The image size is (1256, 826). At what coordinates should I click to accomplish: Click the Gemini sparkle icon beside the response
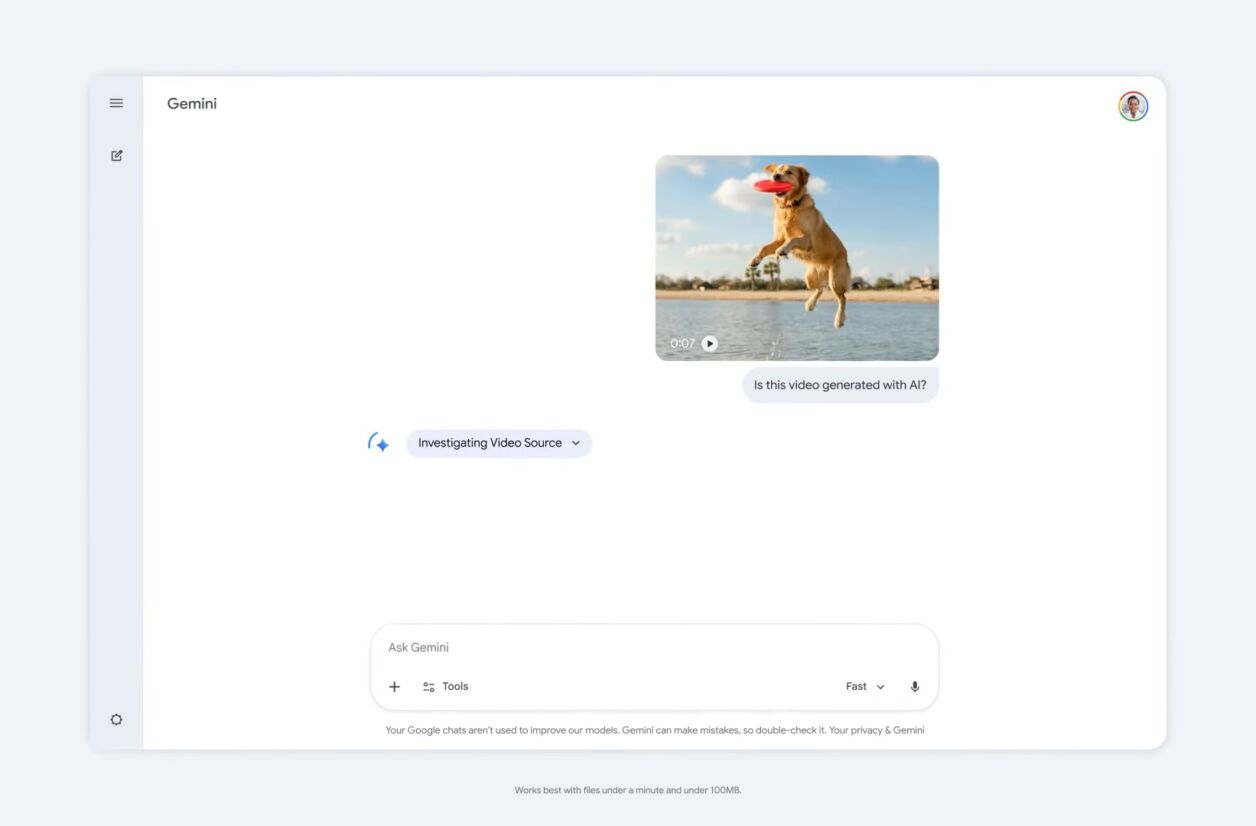tap(378, 442)
